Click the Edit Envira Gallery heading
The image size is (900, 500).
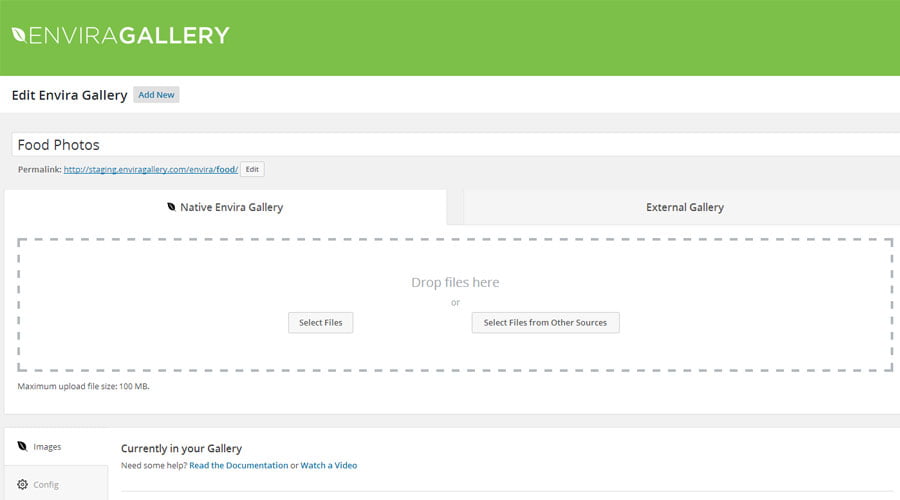pos(69,95)
